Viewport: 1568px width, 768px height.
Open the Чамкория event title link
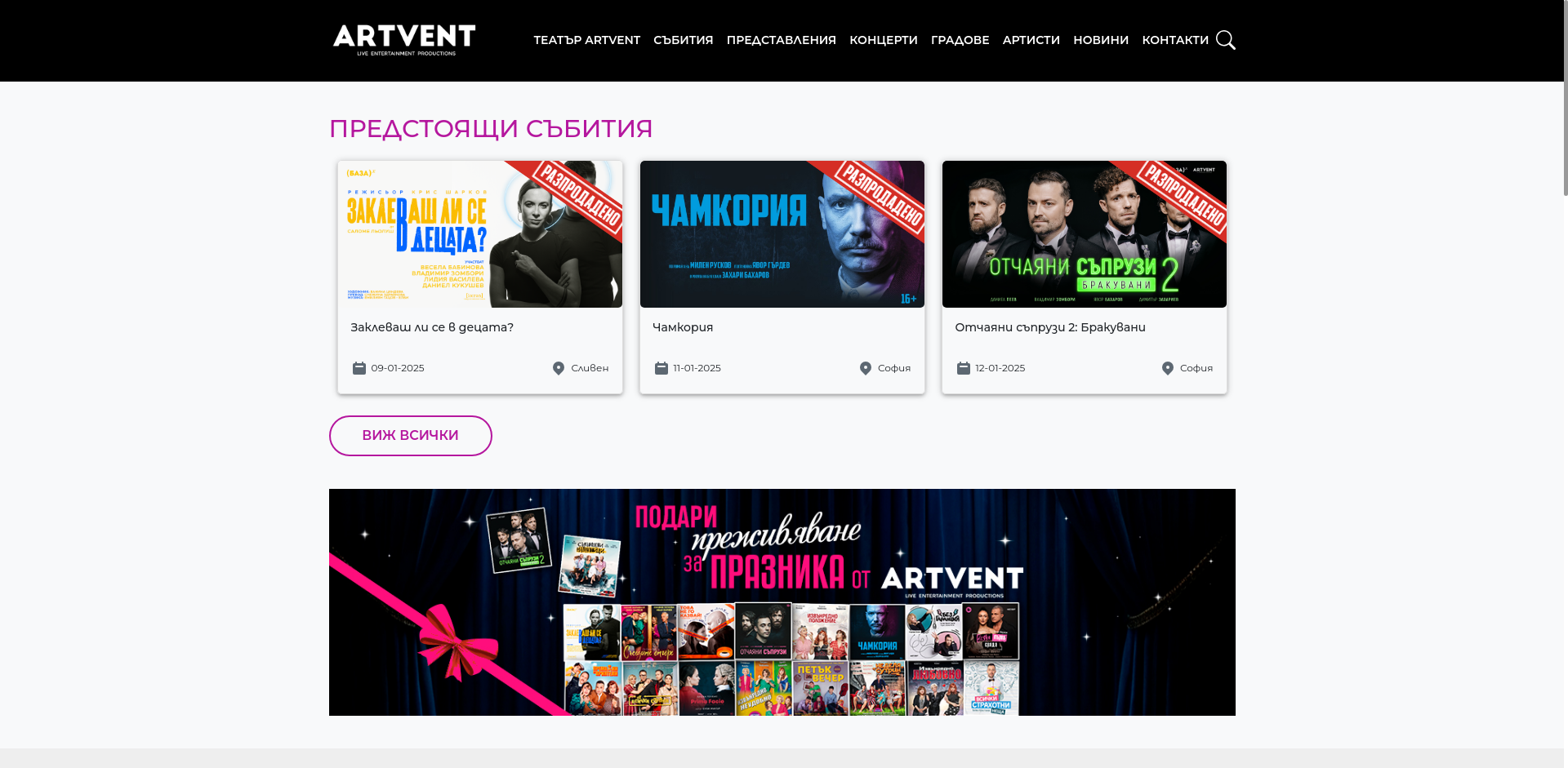[x=683, y=327]
